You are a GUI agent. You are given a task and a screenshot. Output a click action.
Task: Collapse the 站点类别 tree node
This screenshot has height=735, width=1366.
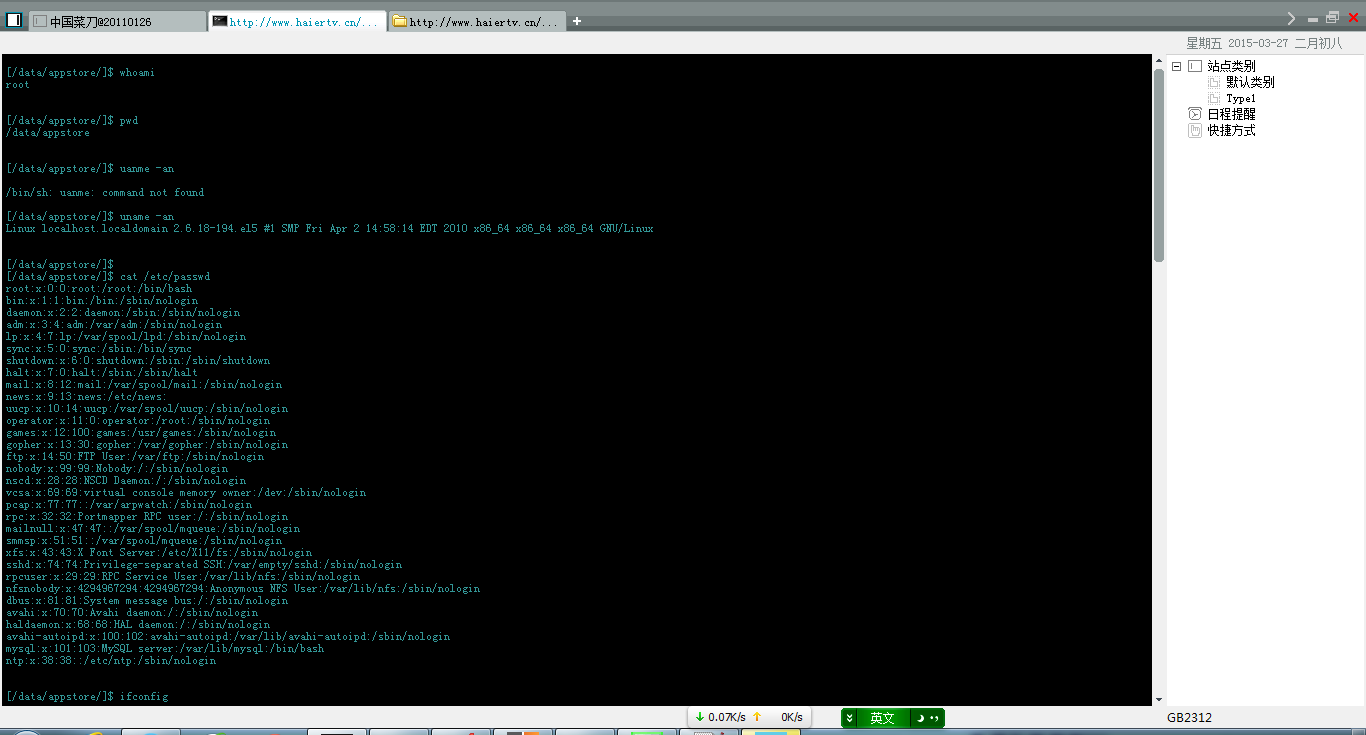pos(1176,66)
